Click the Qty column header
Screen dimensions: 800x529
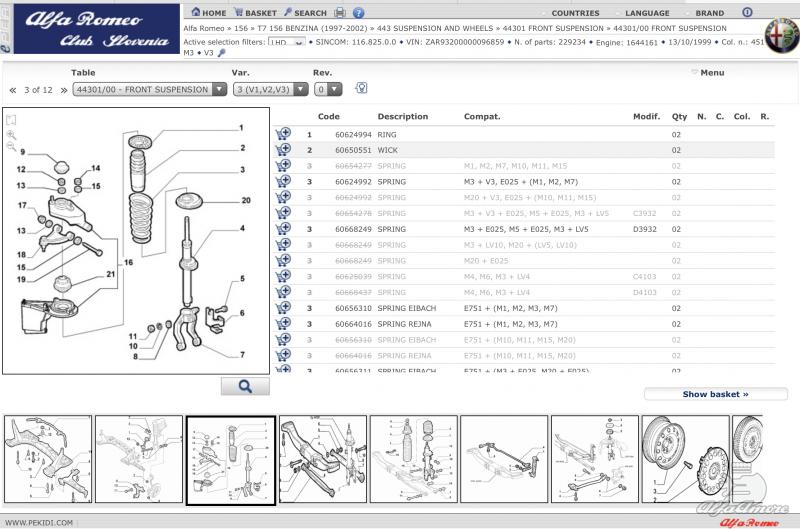tap(679, 116)
